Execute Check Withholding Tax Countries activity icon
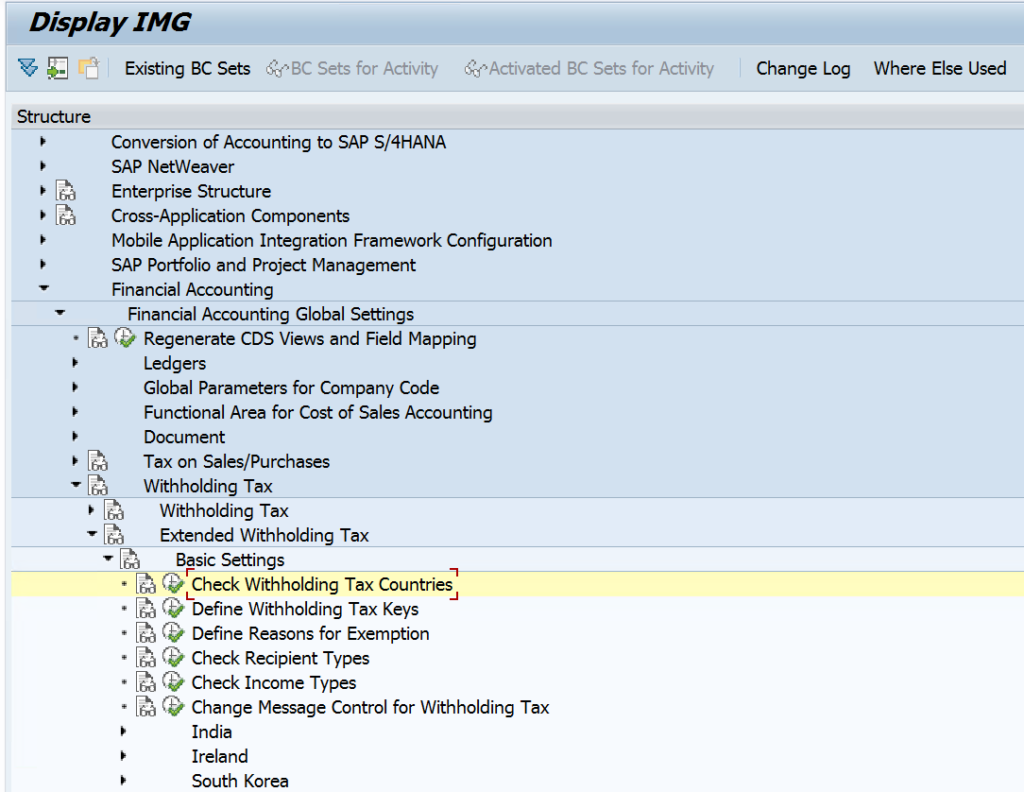This screenshot has height=792, width=1024. tap(173, 583)
